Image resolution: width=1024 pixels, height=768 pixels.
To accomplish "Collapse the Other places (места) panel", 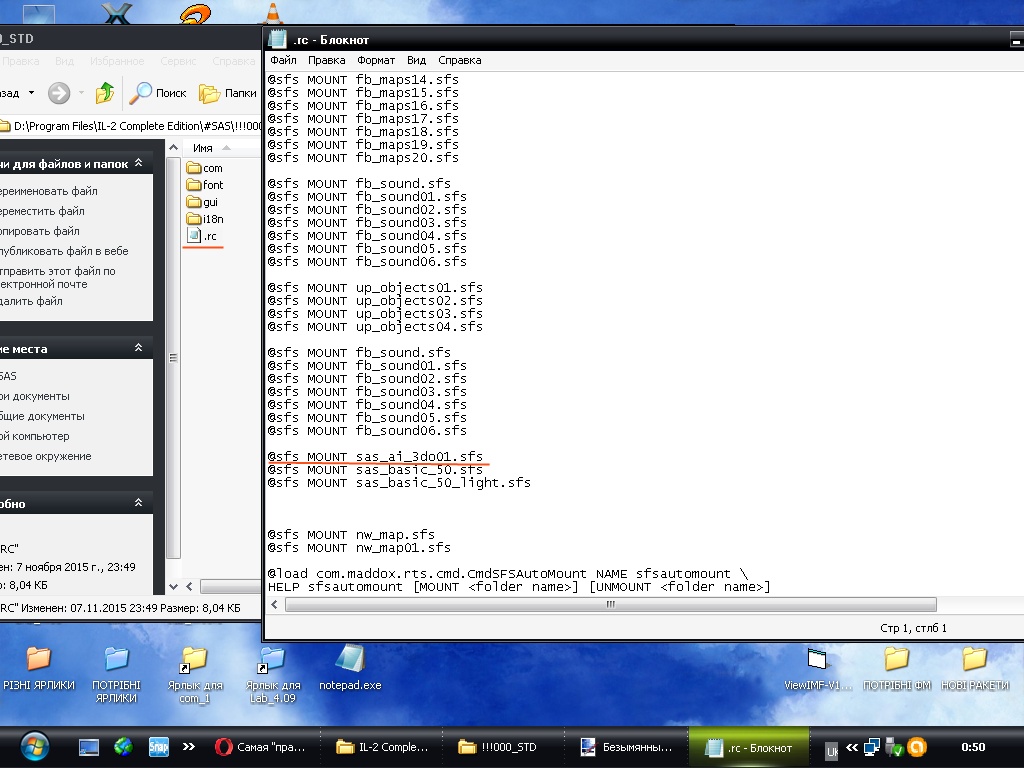I will (139, 349).
